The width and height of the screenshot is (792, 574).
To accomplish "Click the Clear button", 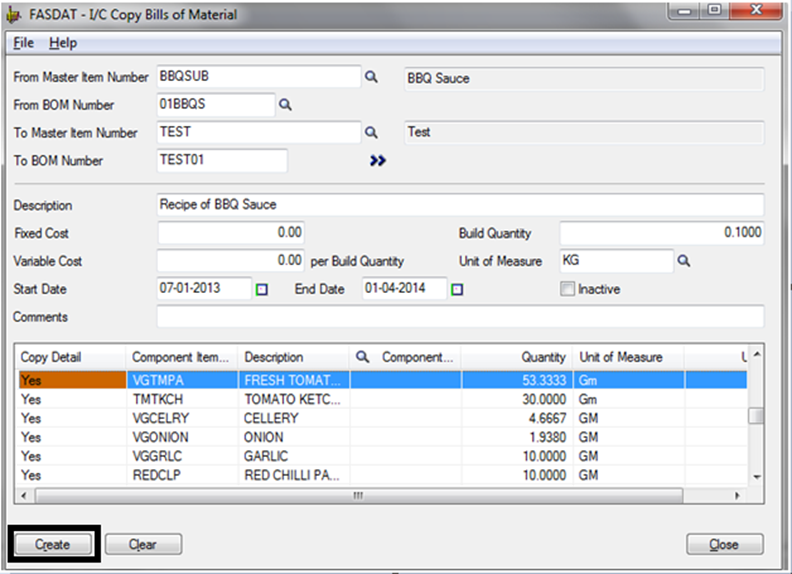I will pos(143,544).
